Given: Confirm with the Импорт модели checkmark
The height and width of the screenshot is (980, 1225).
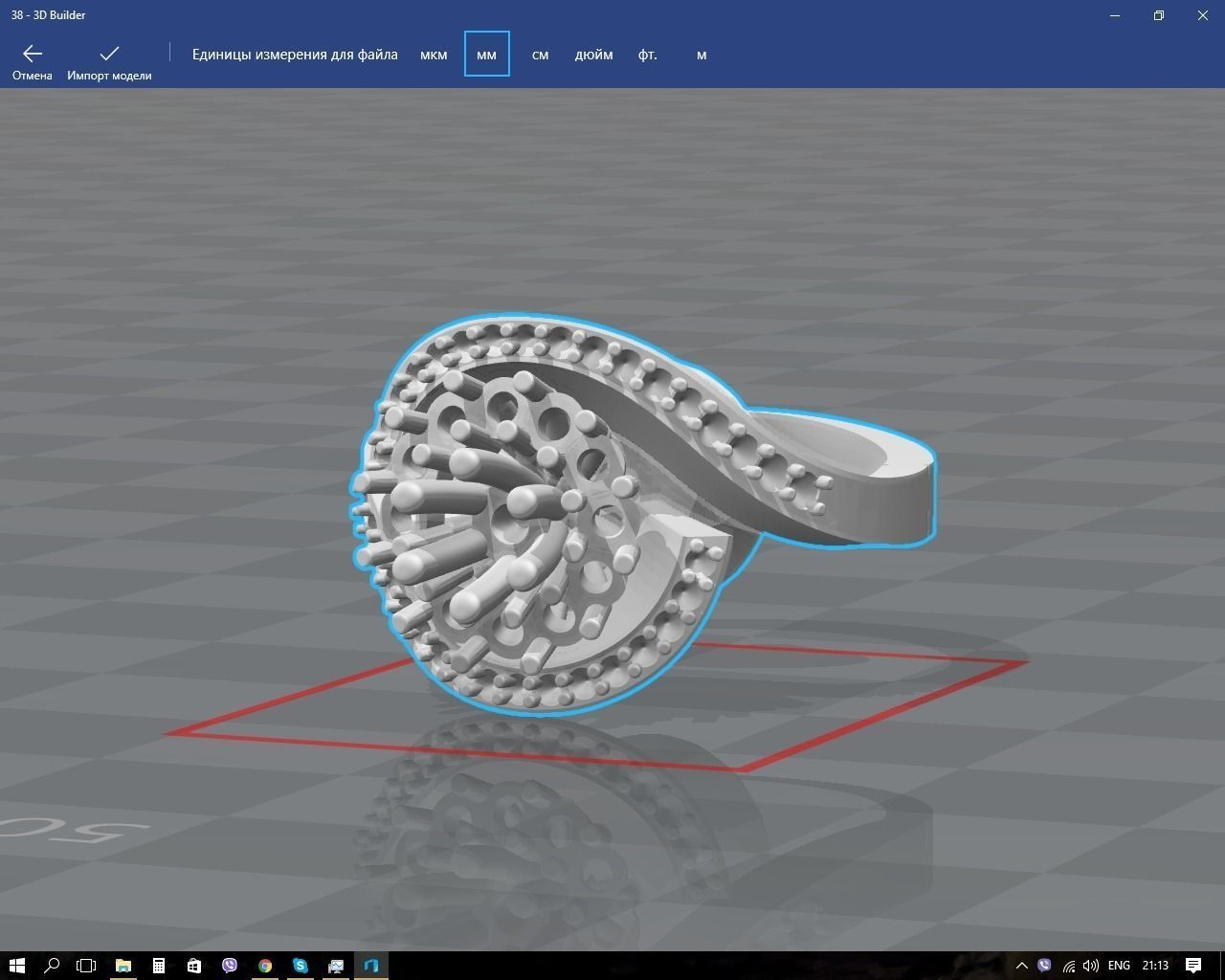Looking at the screenshot, I should [x=109, y=60].
